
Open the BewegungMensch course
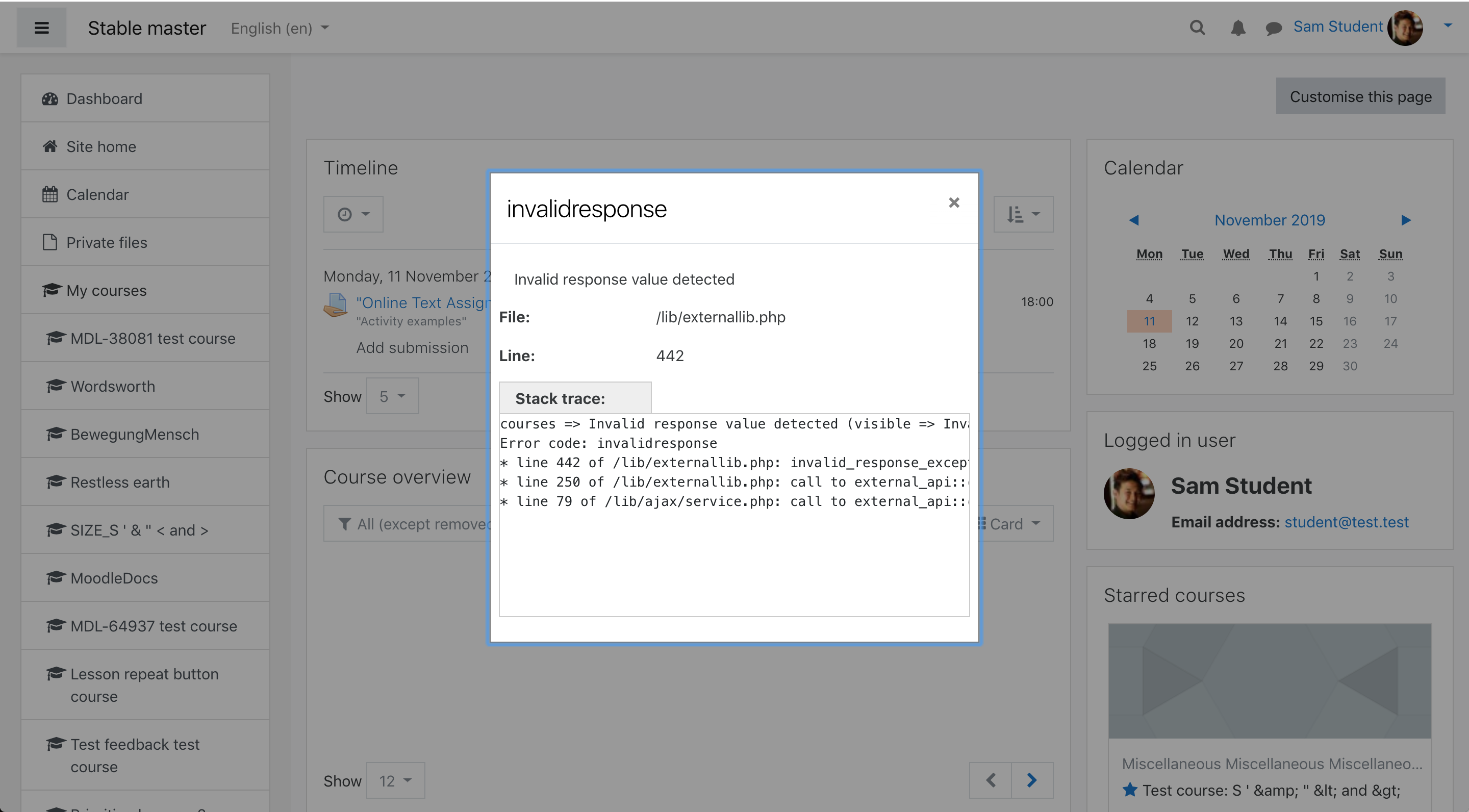click(x=145, y=434)
